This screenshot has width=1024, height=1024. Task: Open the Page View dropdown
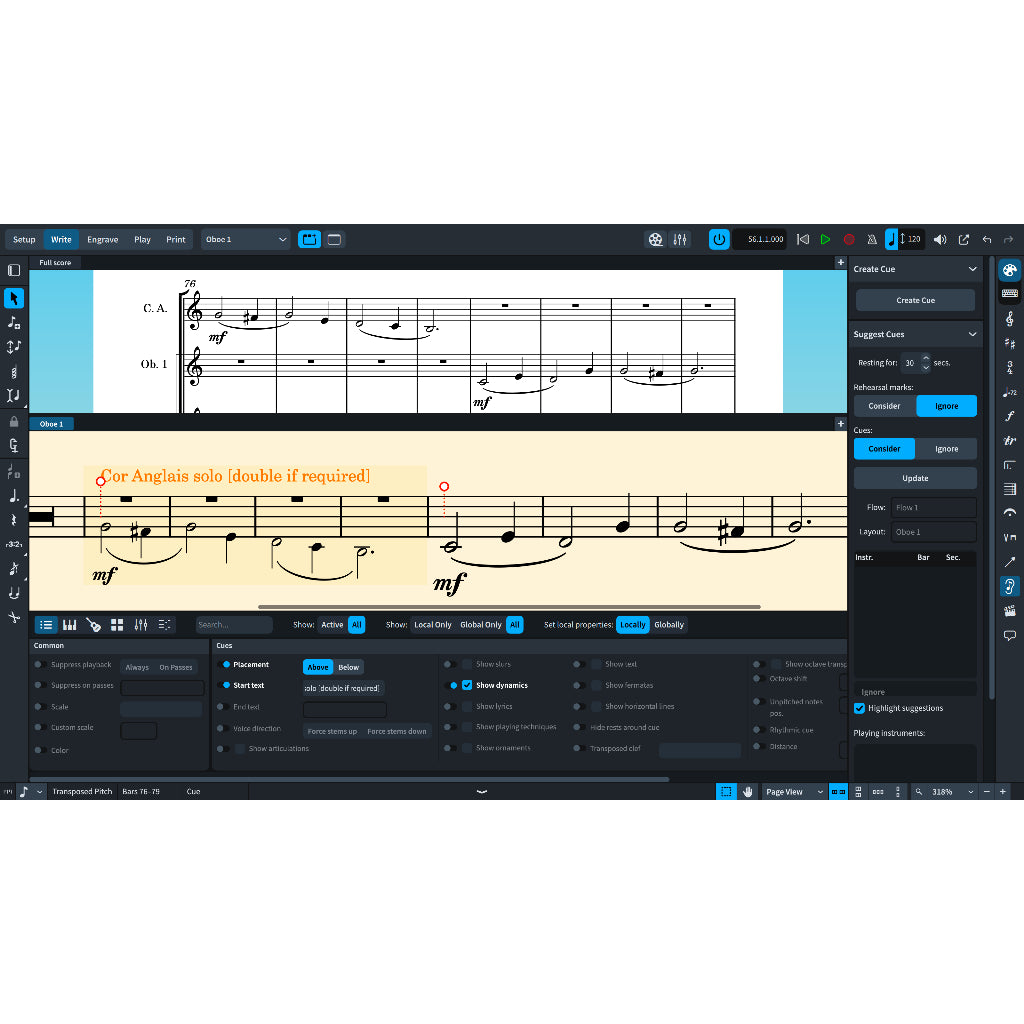[793, 791]
